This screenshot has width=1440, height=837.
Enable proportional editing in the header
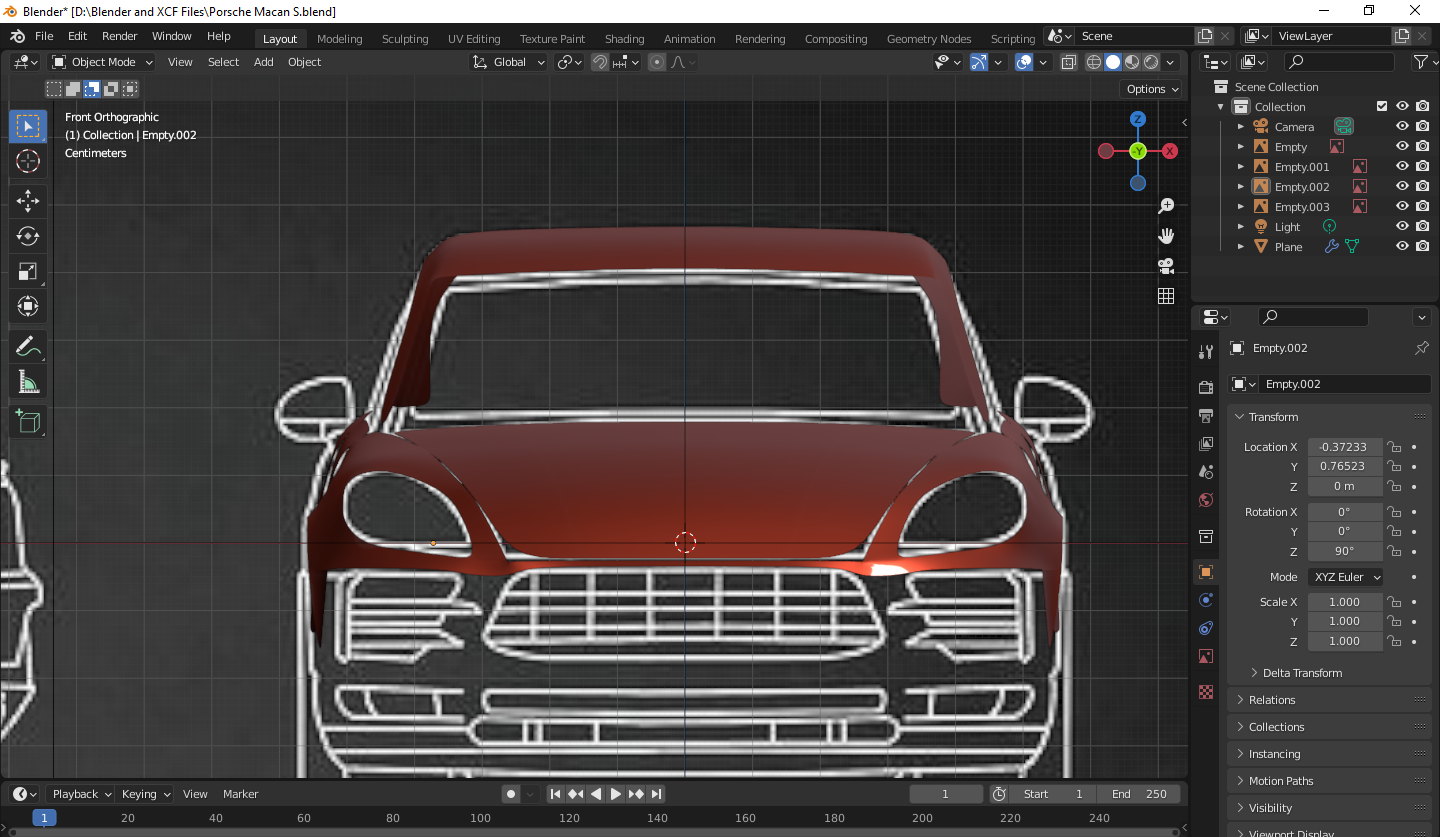click(x=657, y=62)
